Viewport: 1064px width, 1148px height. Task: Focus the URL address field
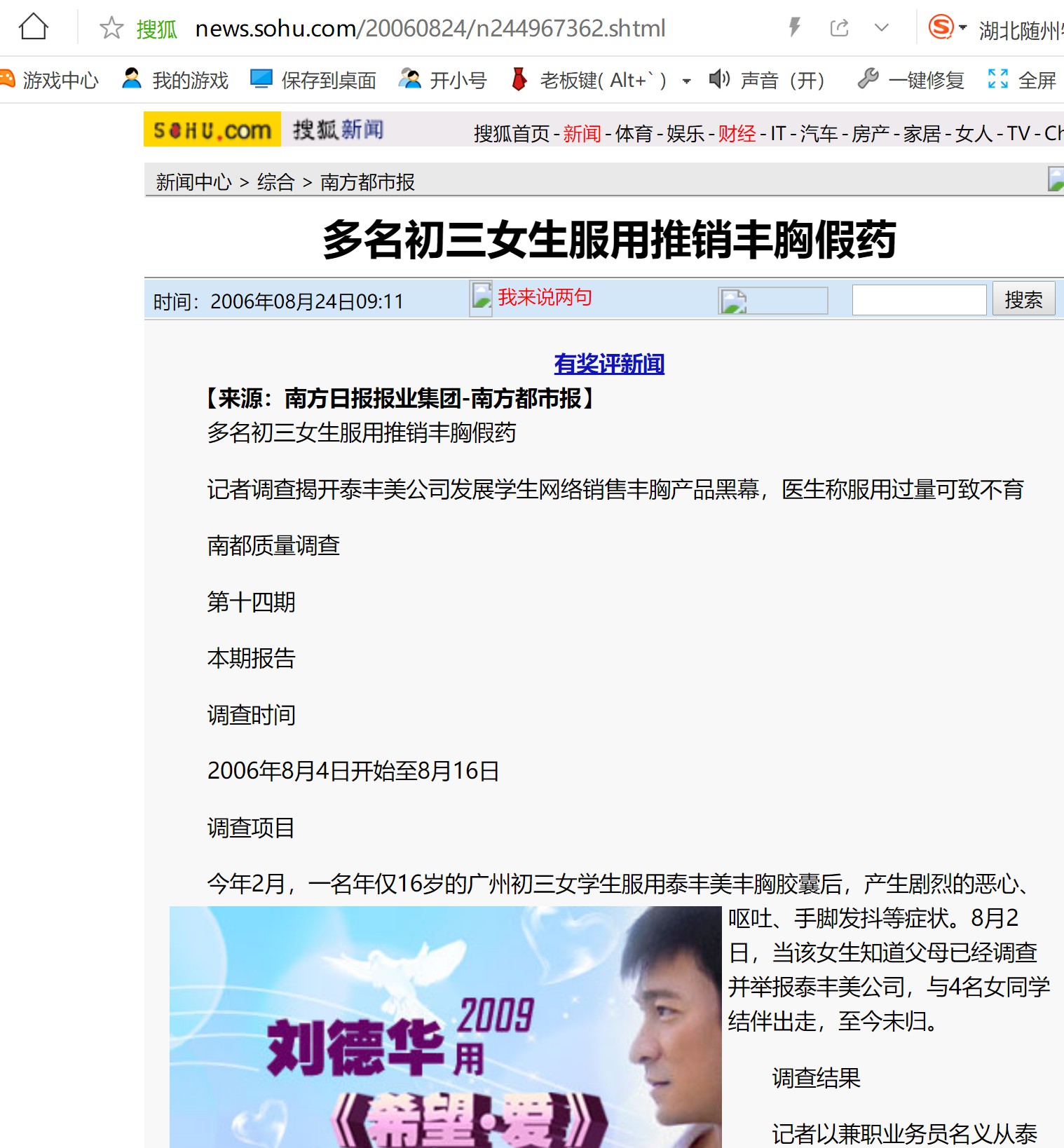tap(430, 29)
